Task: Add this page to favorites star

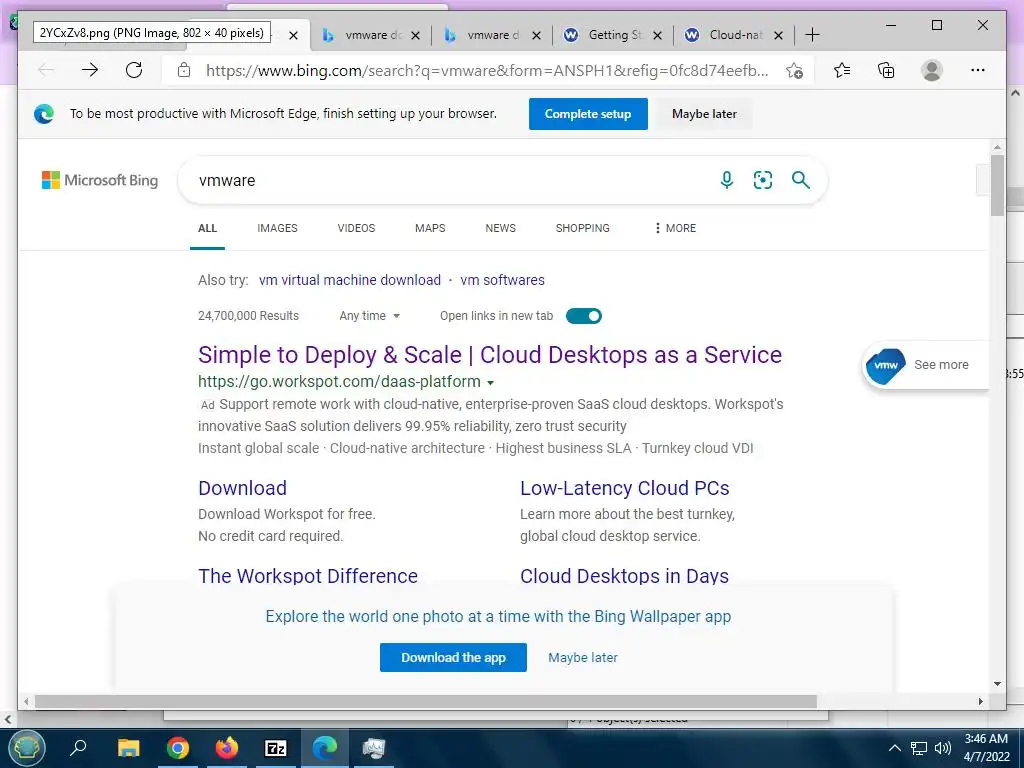Action: [794, 71]
